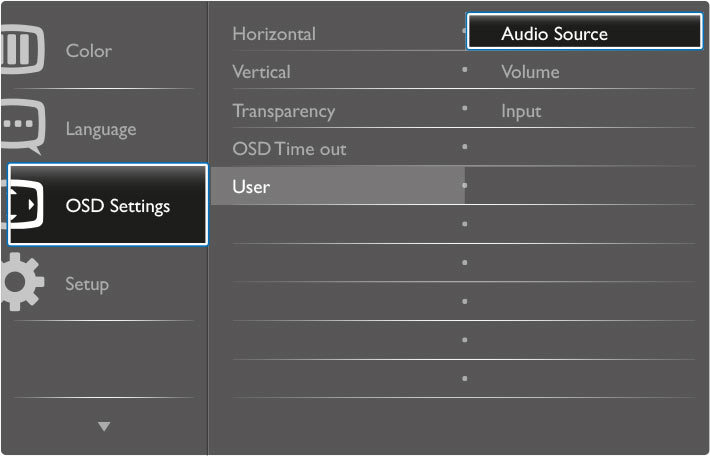Click the Language speech bubble icon
Screen dimensions: 710x456
tap(24, 127)
